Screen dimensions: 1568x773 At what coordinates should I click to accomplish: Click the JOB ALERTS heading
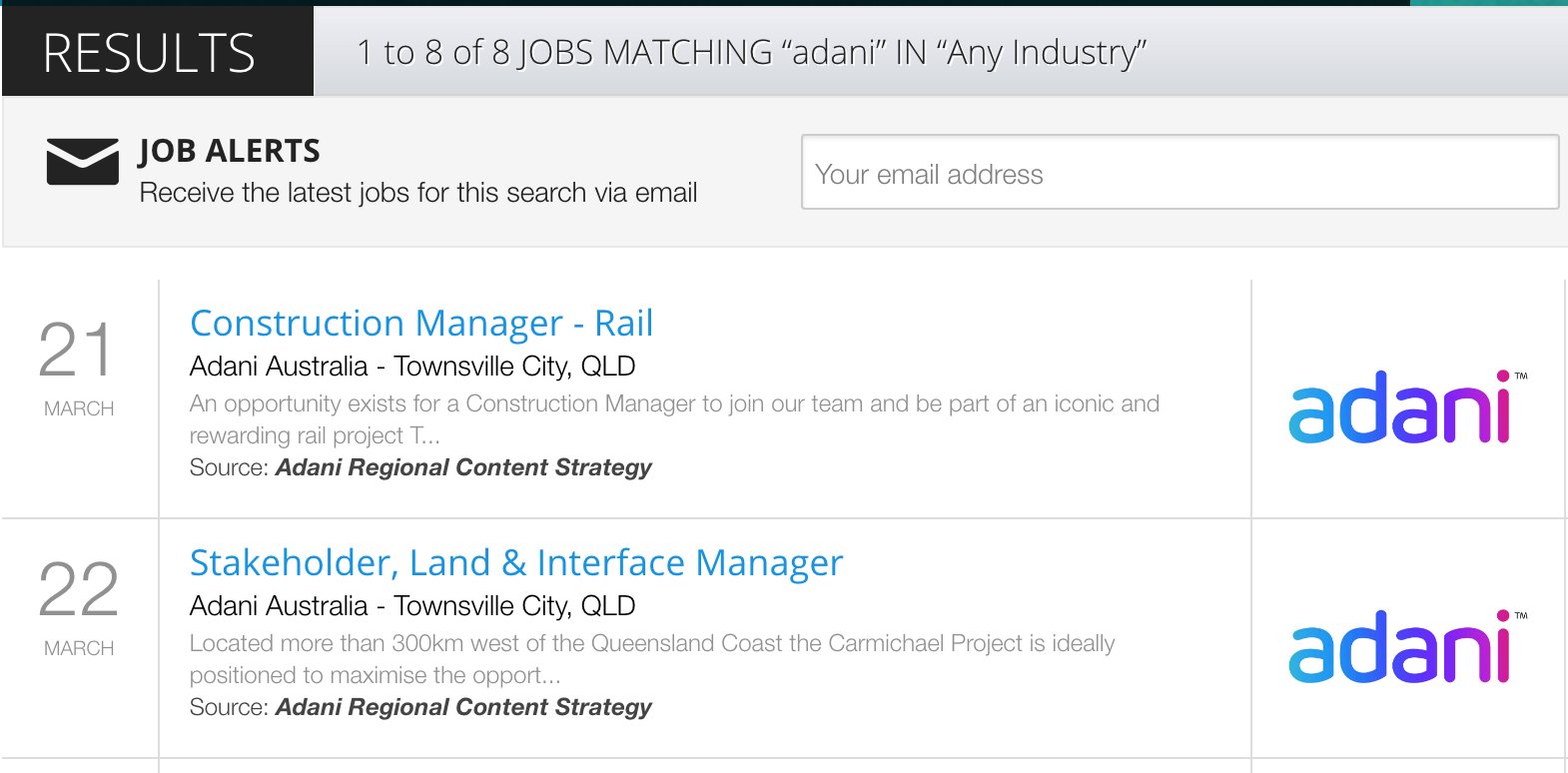[x=230, y=151]
